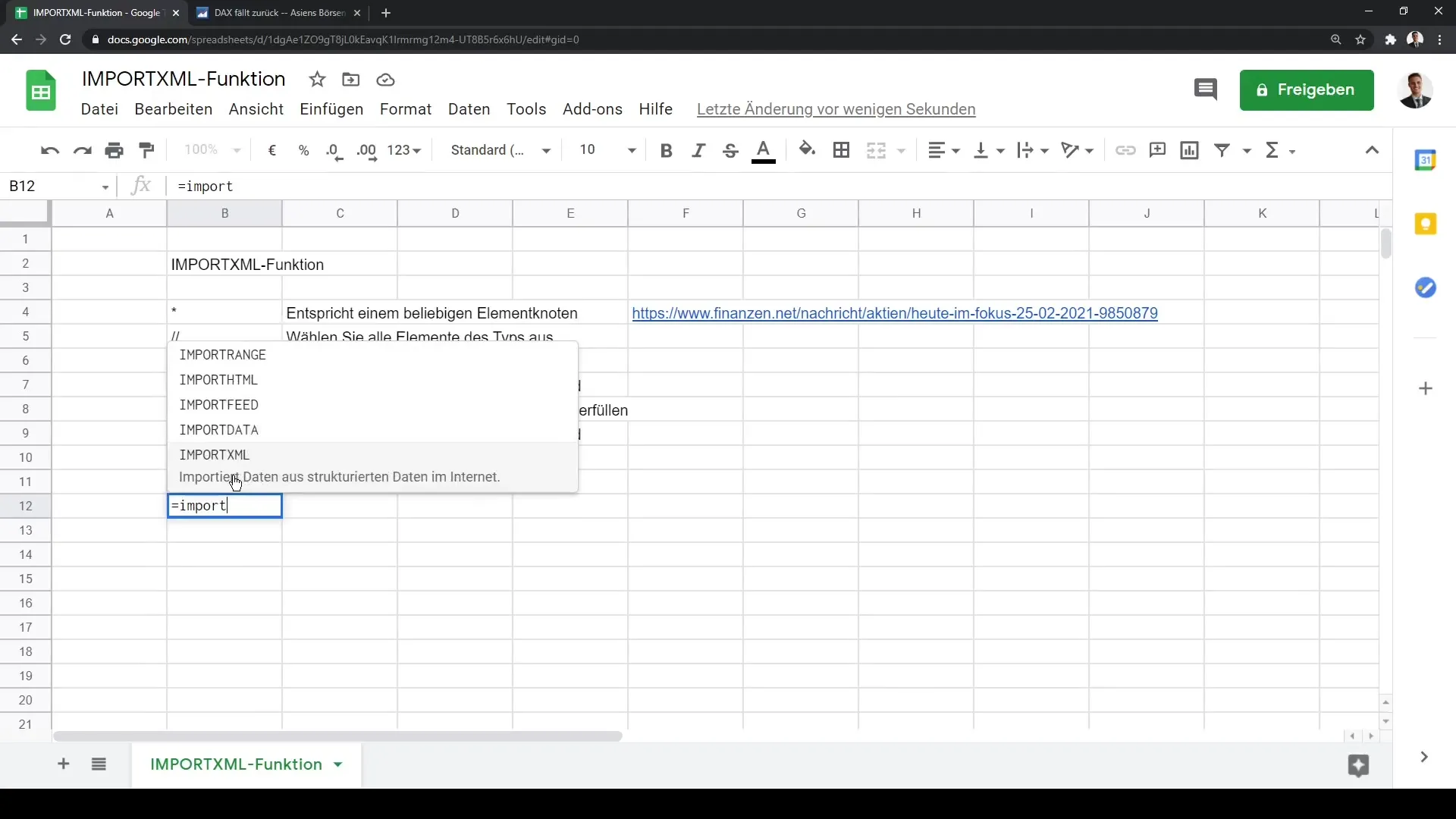Click the Einfügen menu item
The width and height of the screenshot is (1456, 819).
(x=331, y=109)
